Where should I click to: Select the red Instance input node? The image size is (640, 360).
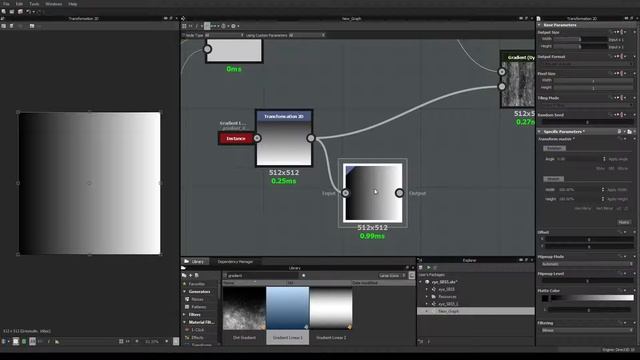236,138
